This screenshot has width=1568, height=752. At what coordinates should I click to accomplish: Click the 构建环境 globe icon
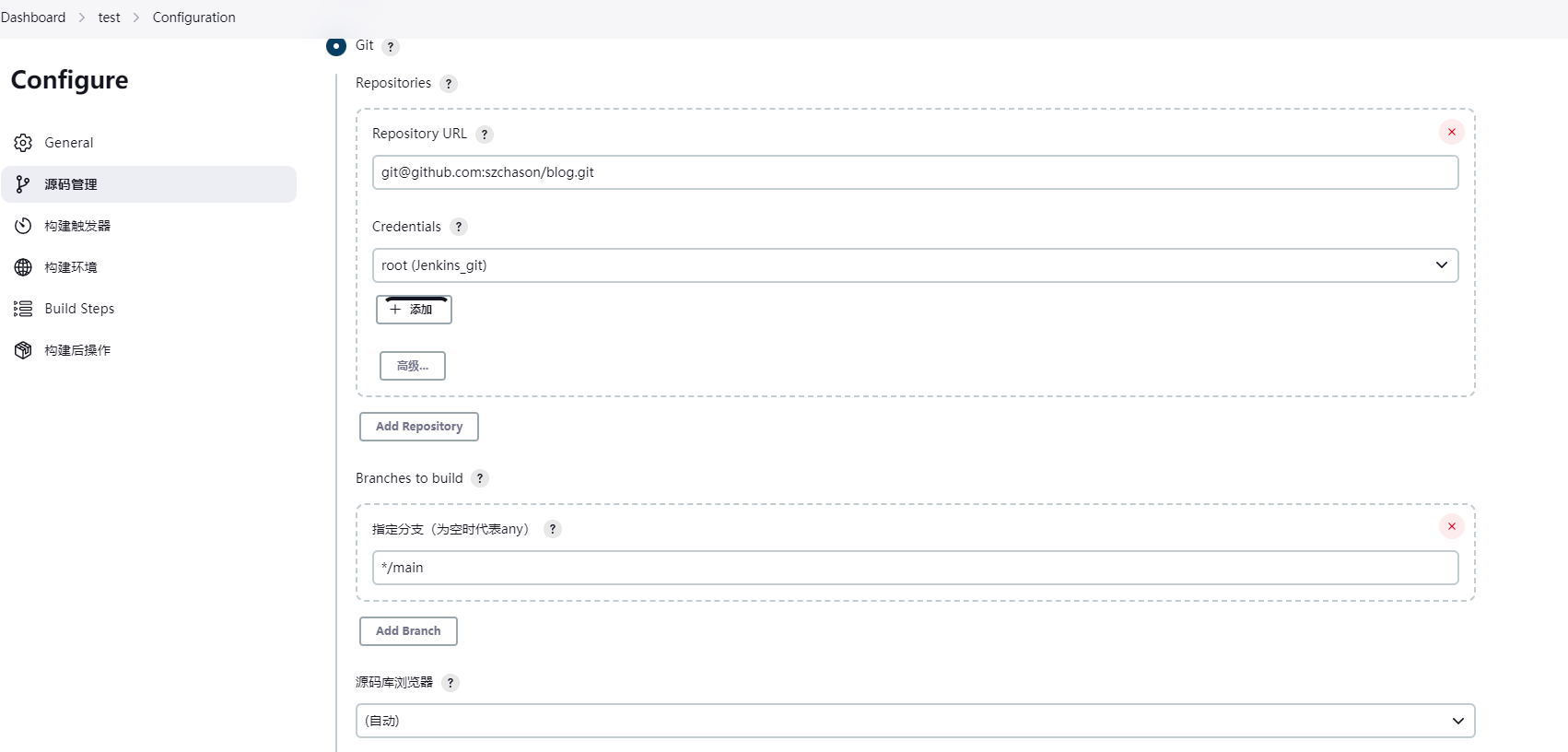[23, 267]
